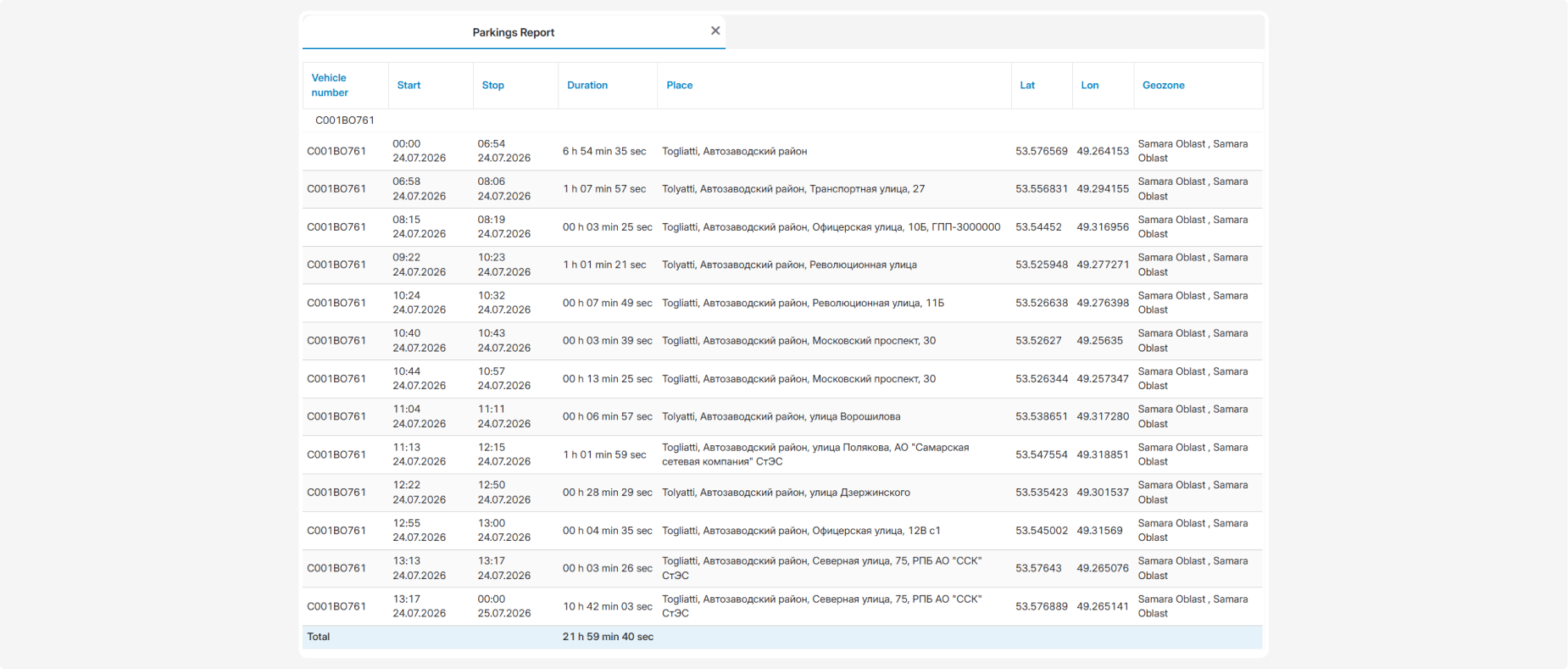Click the Total row label
Image resolution: width=1568 pixels, height=669 pixels.
click(319, 637)
